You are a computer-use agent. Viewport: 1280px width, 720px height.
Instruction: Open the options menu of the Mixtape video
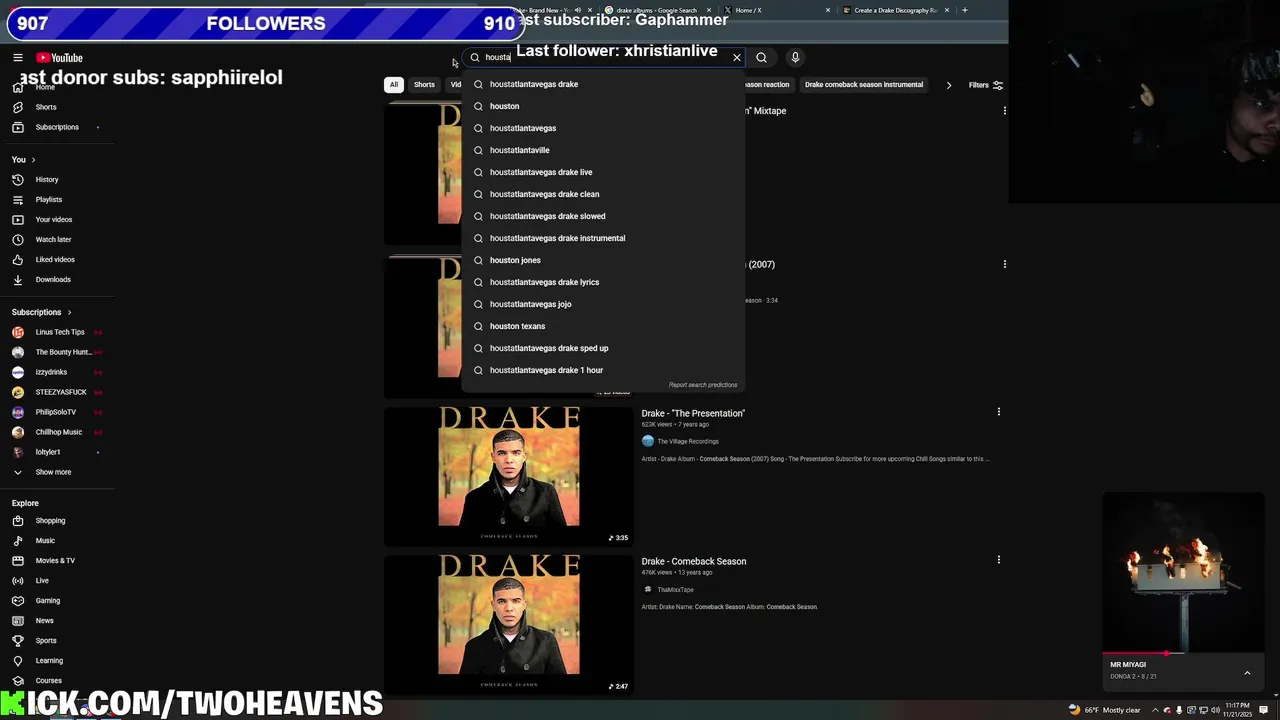(x=1004, y=111)
